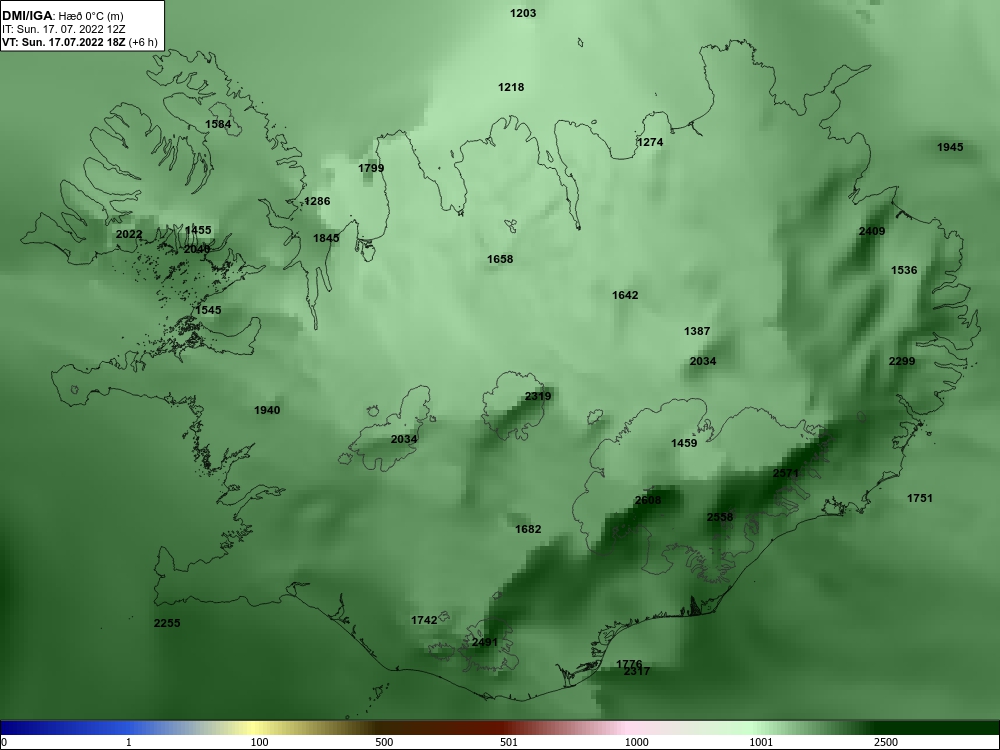Click the legend label 0
The width and height of the screenshot is (1000, 750).
click(3, 742)
